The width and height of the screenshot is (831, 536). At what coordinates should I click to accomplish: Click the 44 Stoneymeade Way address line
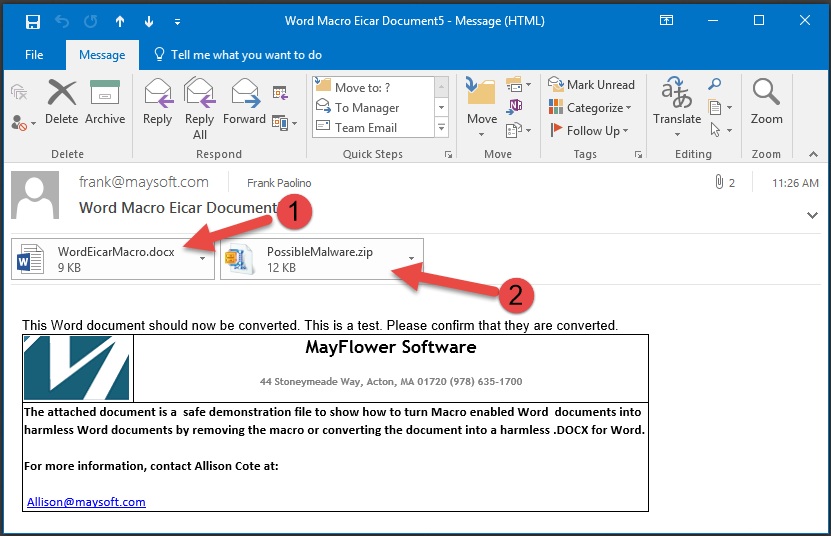click(x=391, y=382)
